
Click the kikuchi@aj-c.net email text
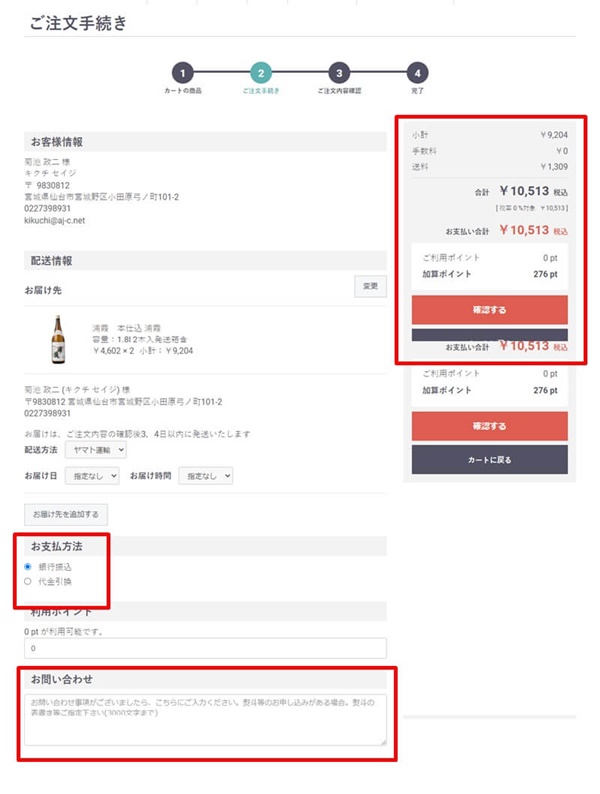pos(55,220)
